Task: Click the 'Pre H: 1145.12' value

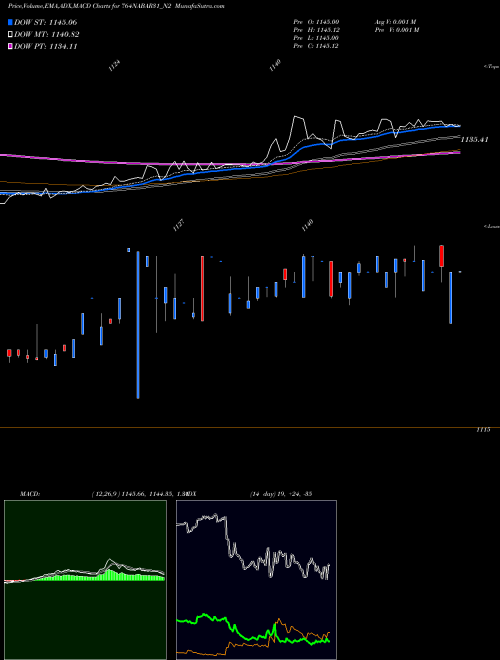Action: (316, 30)
